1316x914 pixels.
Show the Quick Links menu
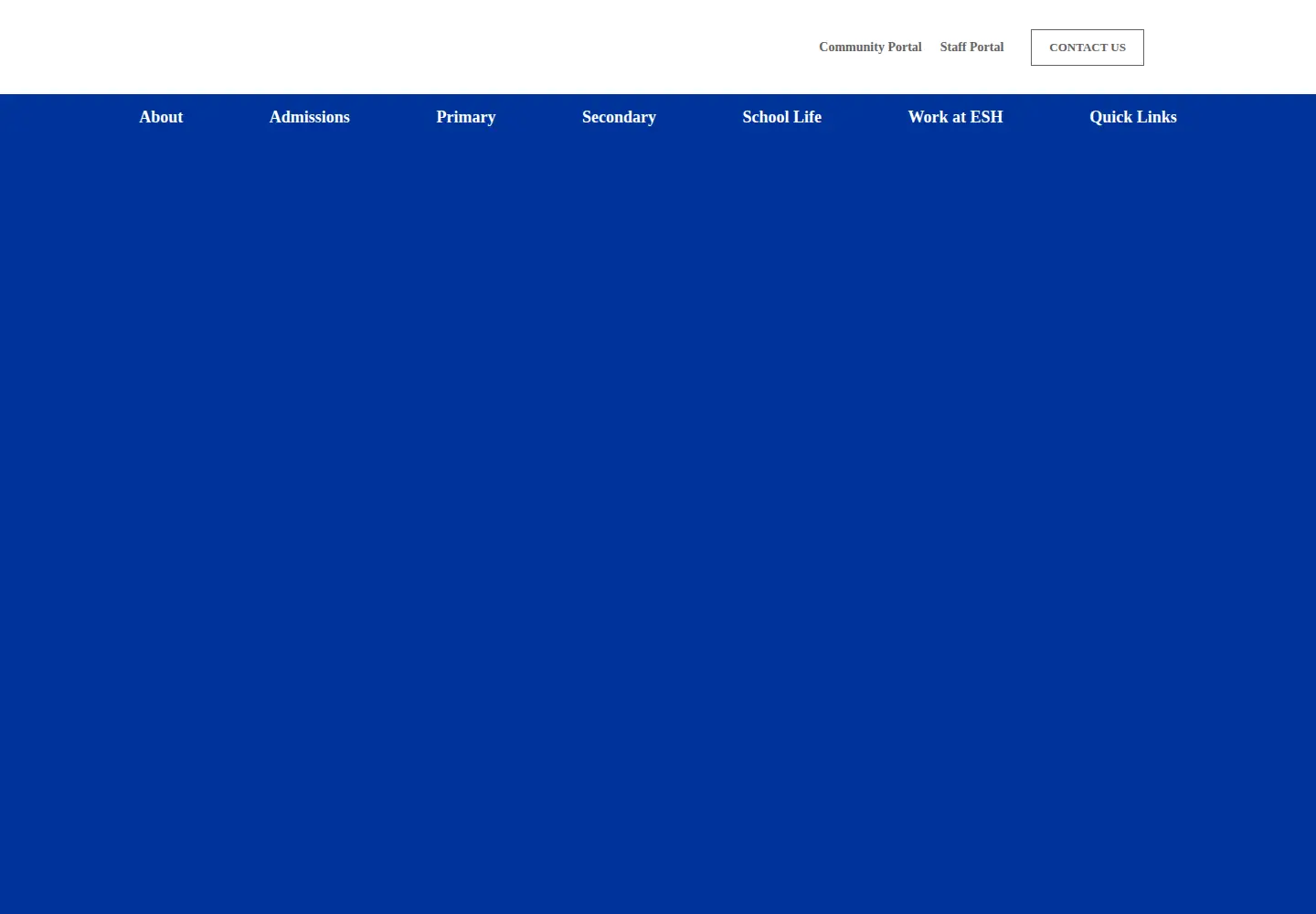click(x=1133, y=117)
